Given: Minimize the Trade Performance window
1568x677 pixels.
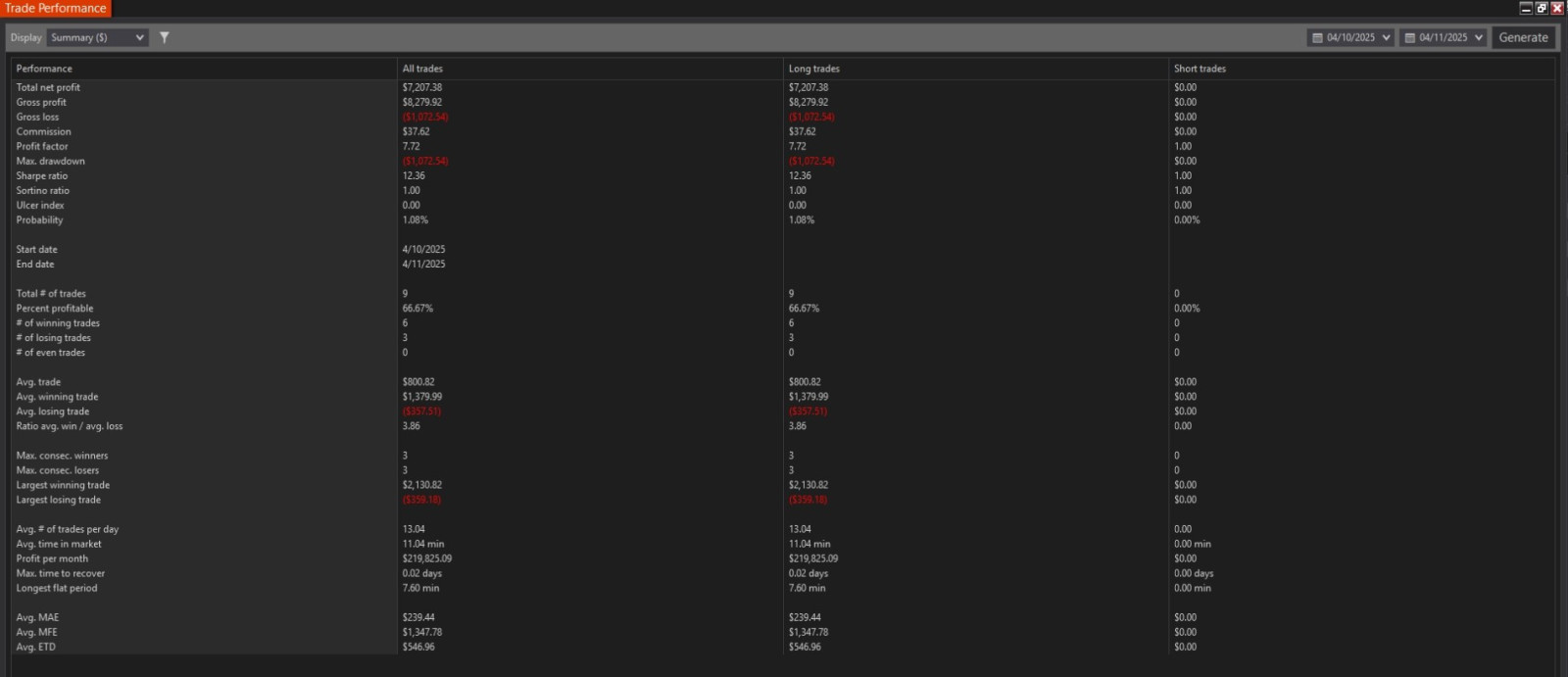Looking at the screenshot, I should pyautogui.click(x=1526, y=8).
